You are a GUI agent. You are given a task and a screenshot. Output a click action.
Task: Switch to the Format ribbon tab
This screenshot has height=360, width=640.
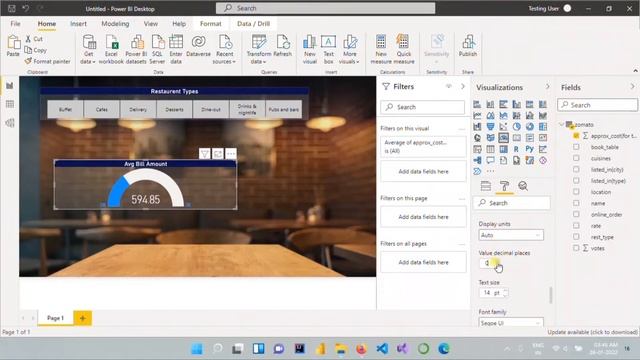pyautogui.click(x=211, y=24)
